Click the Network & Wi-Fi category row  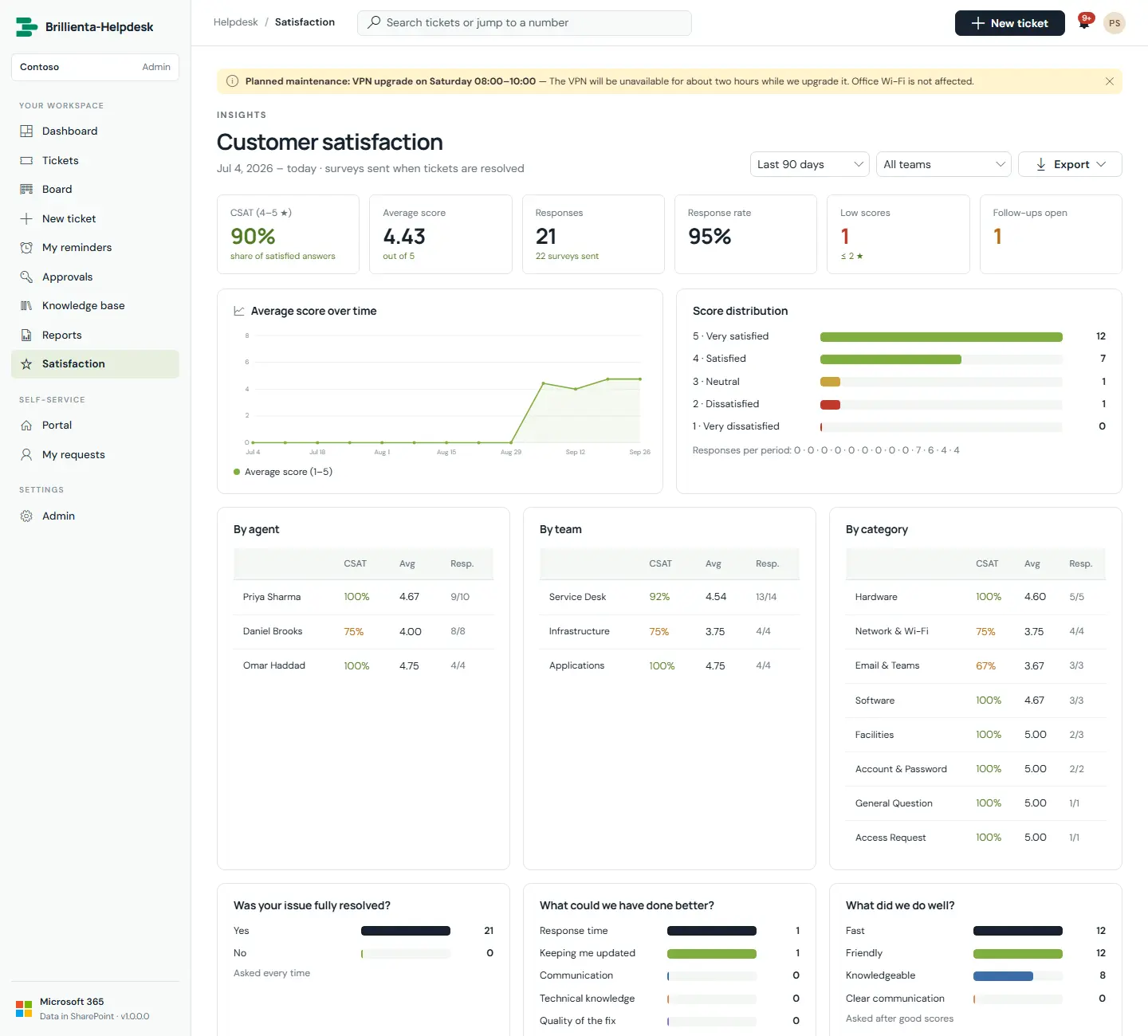tap(976, 631)
